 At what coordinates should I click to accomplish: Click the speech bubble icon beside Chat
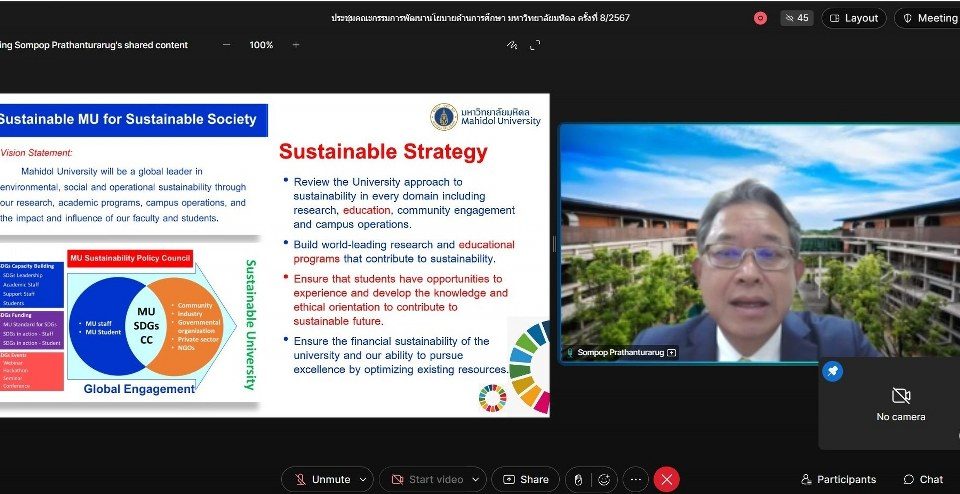pos(909,479)
